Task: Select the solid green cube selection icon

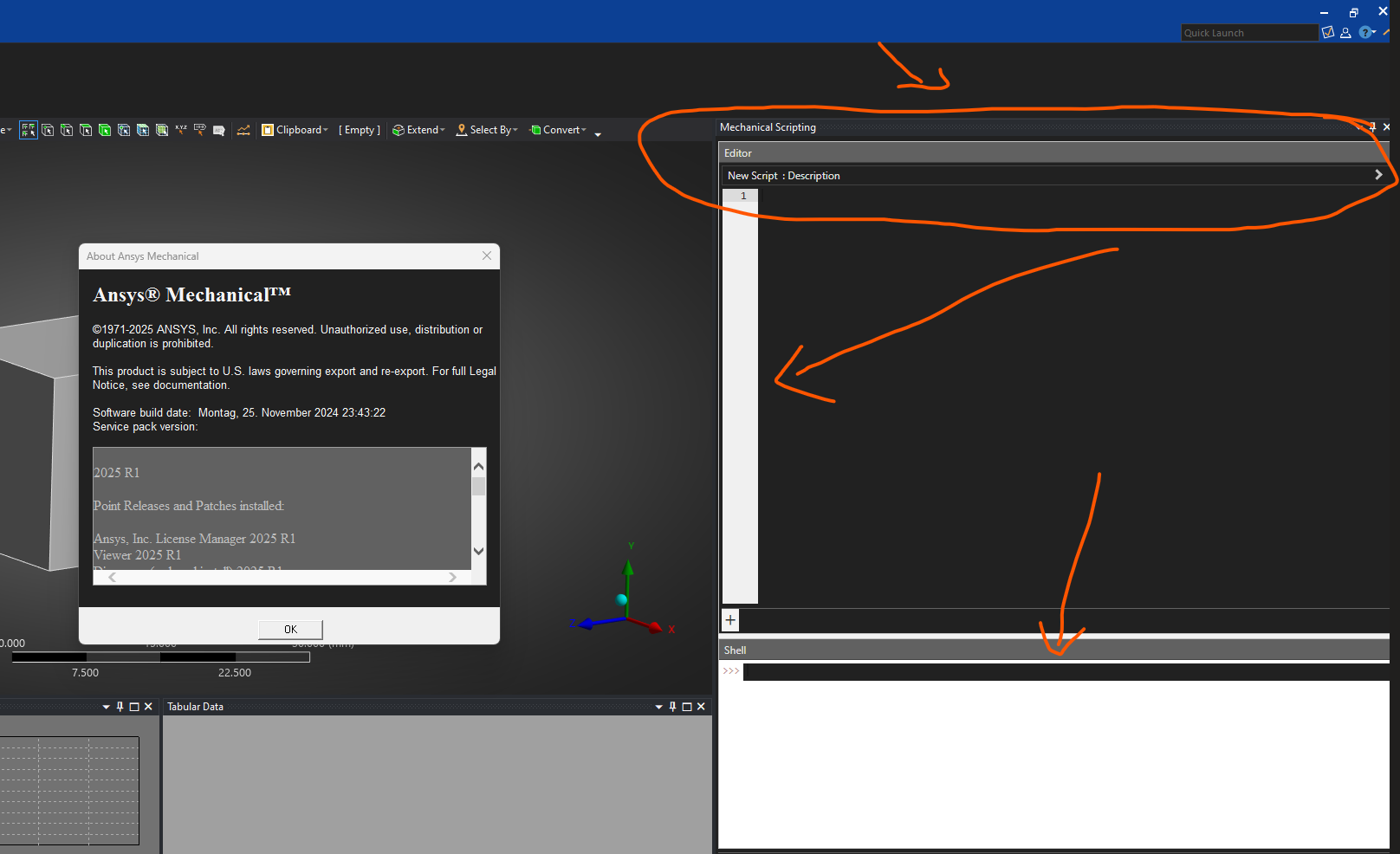Action: 105,130
